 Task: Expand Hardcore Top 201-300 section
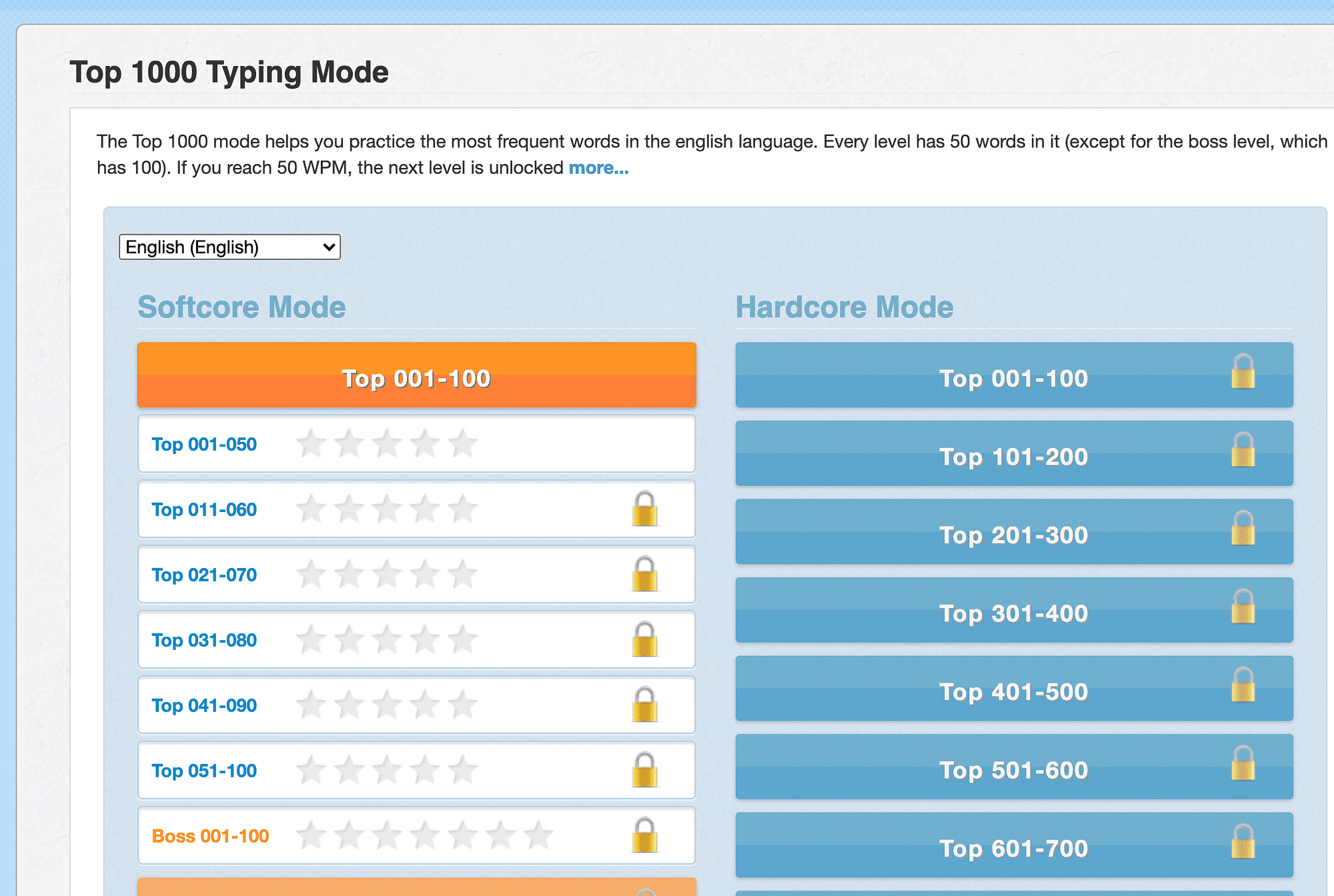pyautogui.click(x=1014, y=531)
